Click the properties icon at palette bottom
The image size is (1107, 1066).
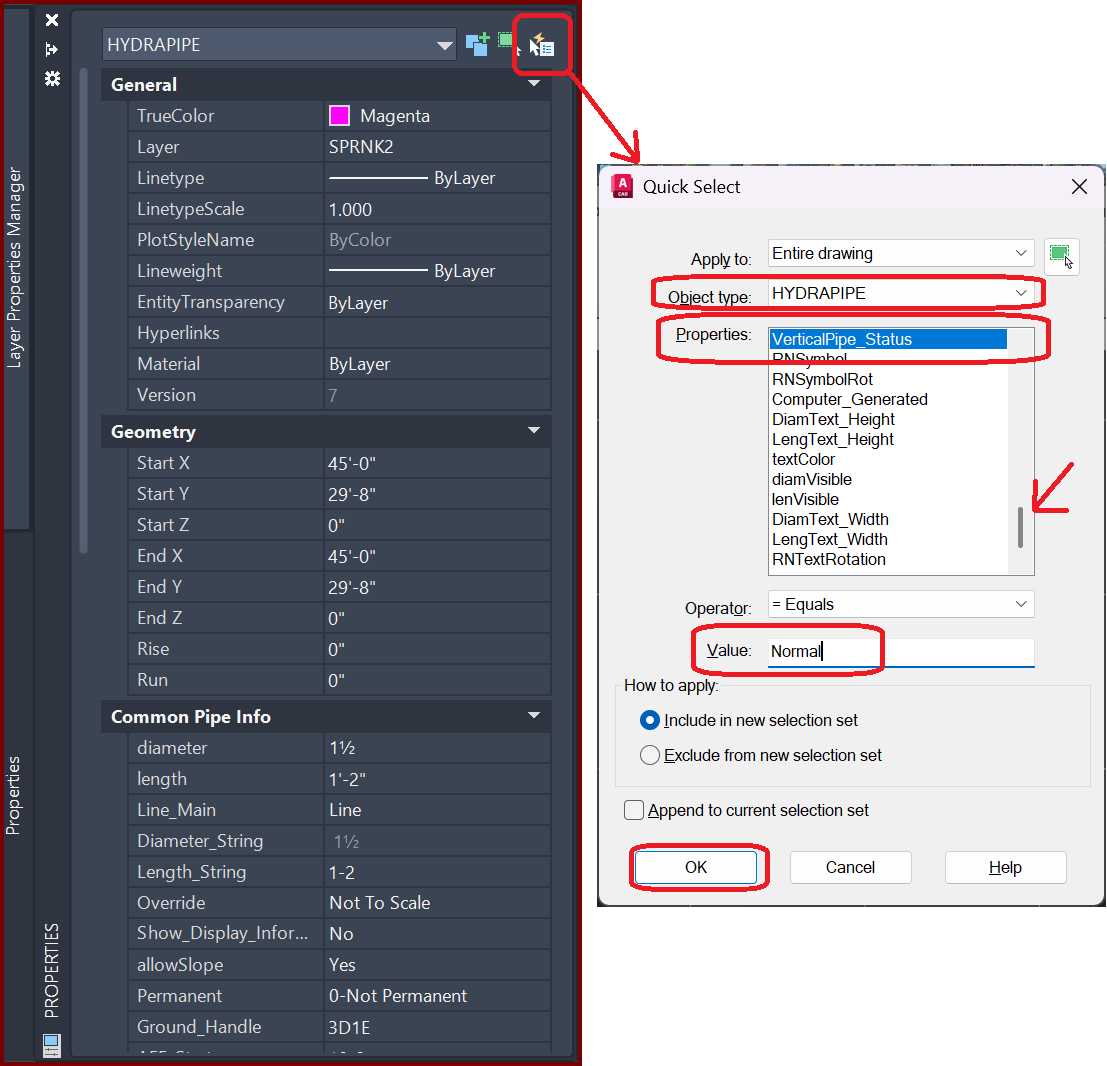(51, 1044)
